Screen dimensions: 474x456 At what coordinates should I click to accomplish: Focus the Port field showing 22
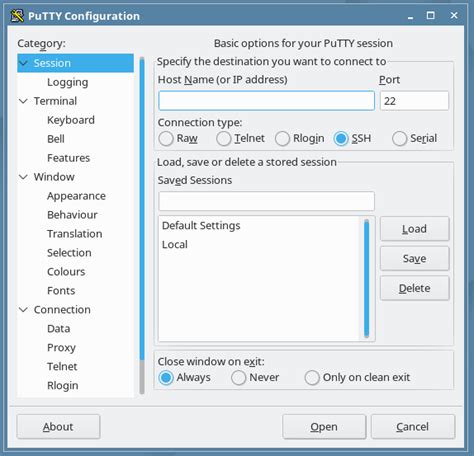[x=414, y=101]
